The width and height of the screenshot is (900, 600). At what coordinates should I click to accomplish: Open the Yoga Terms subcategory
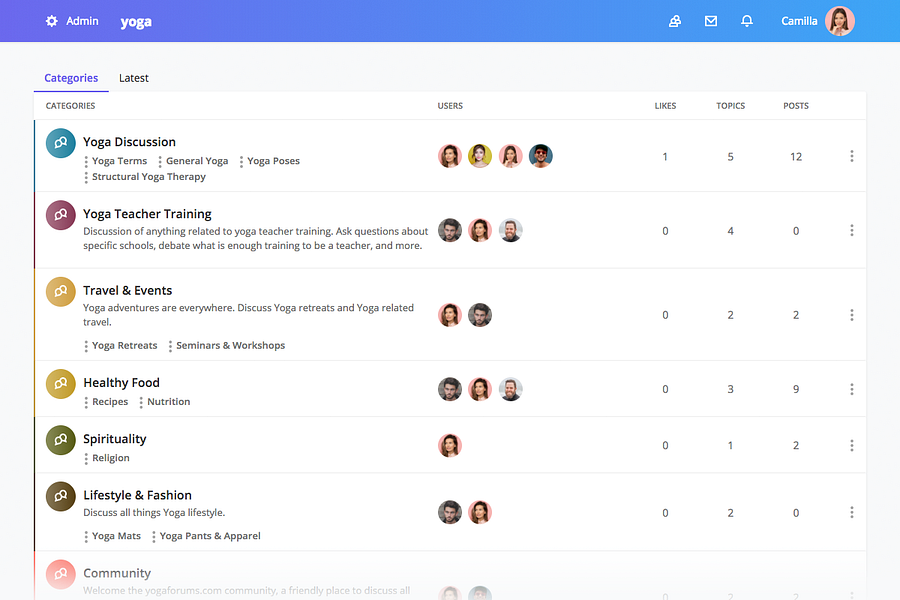pyautogui.click(x=119, y=161)
